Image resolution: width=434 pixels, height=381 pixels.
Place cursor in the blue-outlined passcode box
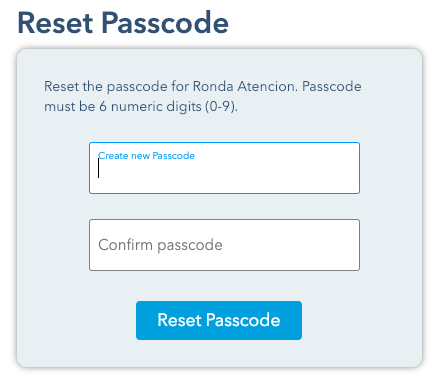[x=224, y=168]
